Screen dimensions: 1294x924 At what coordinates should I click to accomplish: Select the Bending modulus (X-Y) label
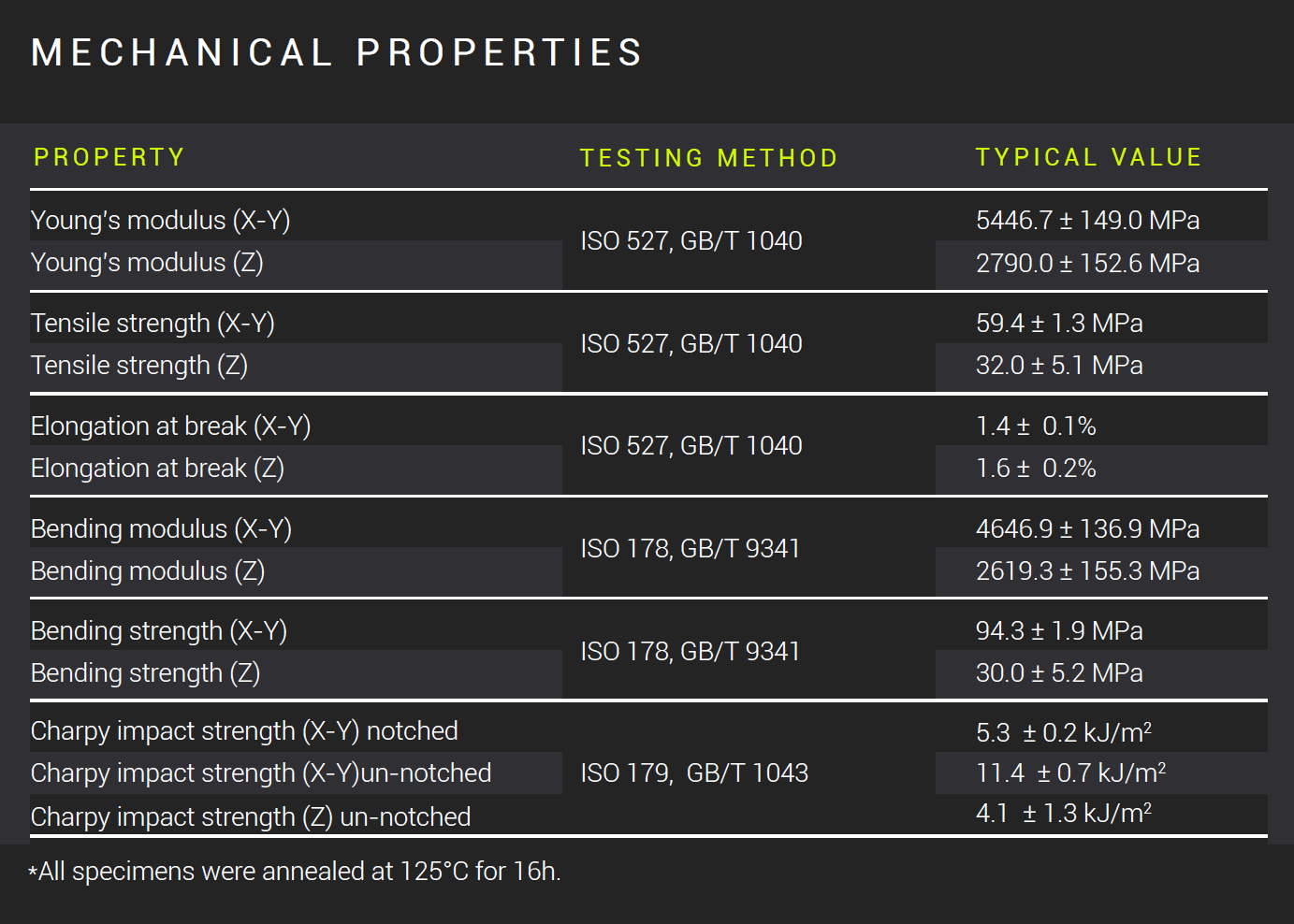pyautogui.click(x=161, y=528)
